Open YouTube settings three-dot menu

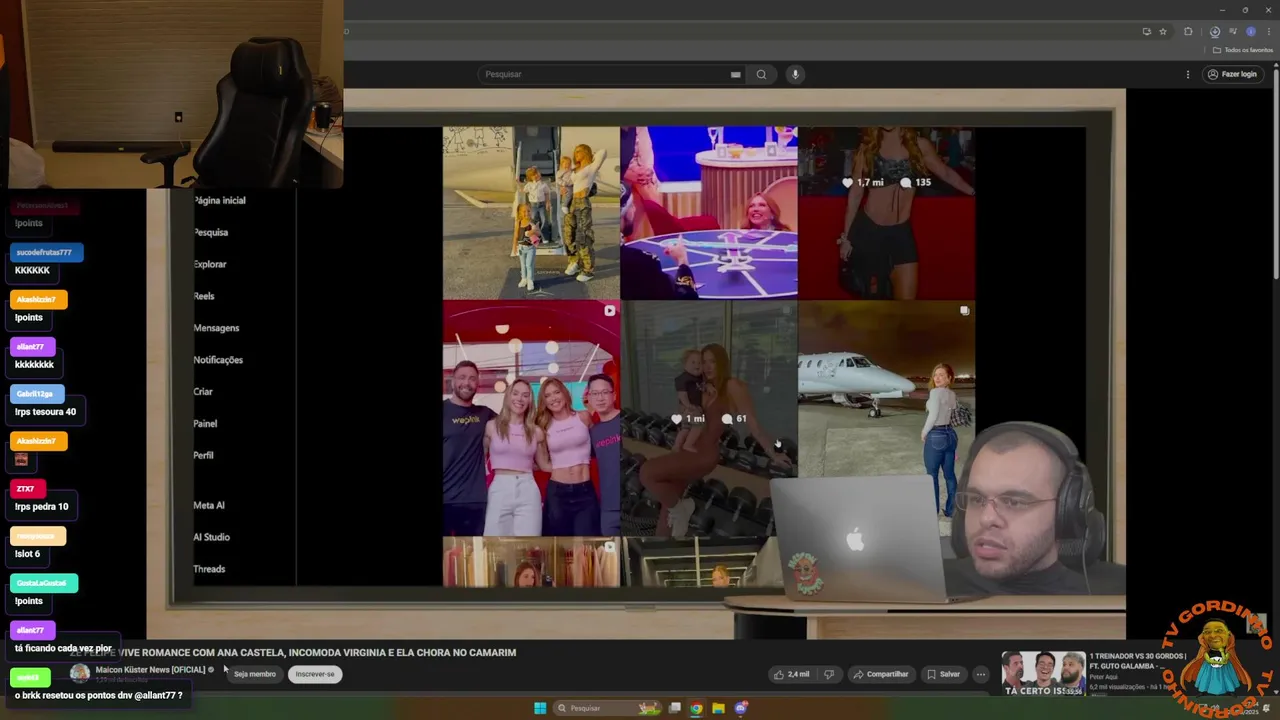click(x=1188, y=74)
